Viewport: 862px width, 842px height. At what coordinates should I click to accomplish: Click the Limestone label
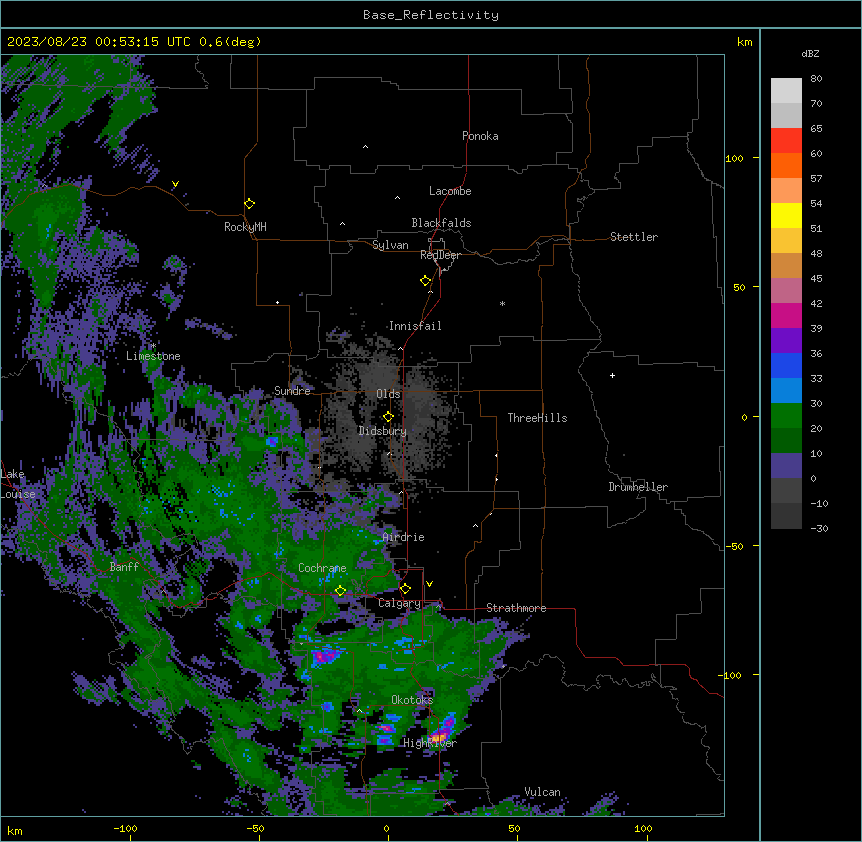153,356
